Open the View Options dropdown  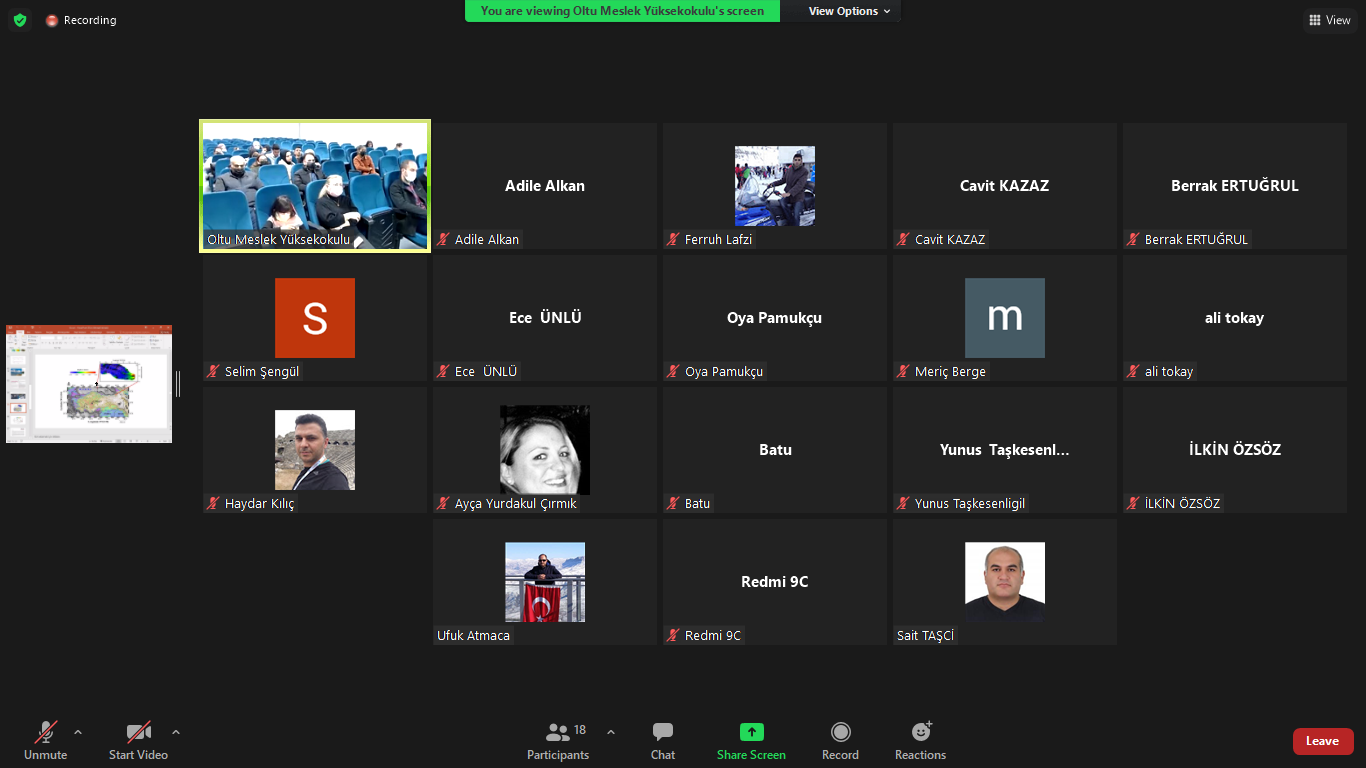849,11
